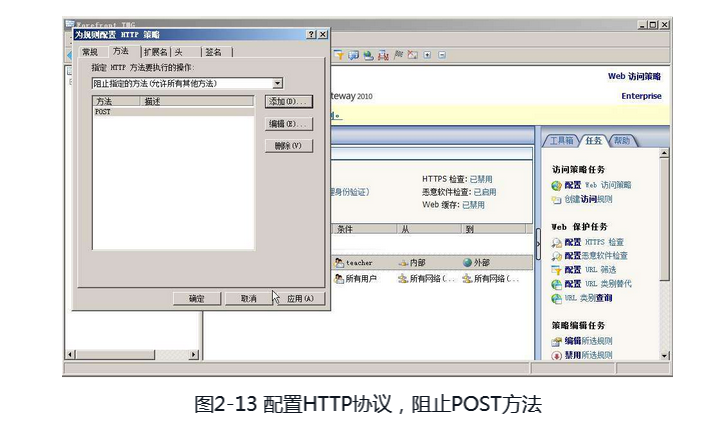Switch to the 扩展名 tab

155,52
